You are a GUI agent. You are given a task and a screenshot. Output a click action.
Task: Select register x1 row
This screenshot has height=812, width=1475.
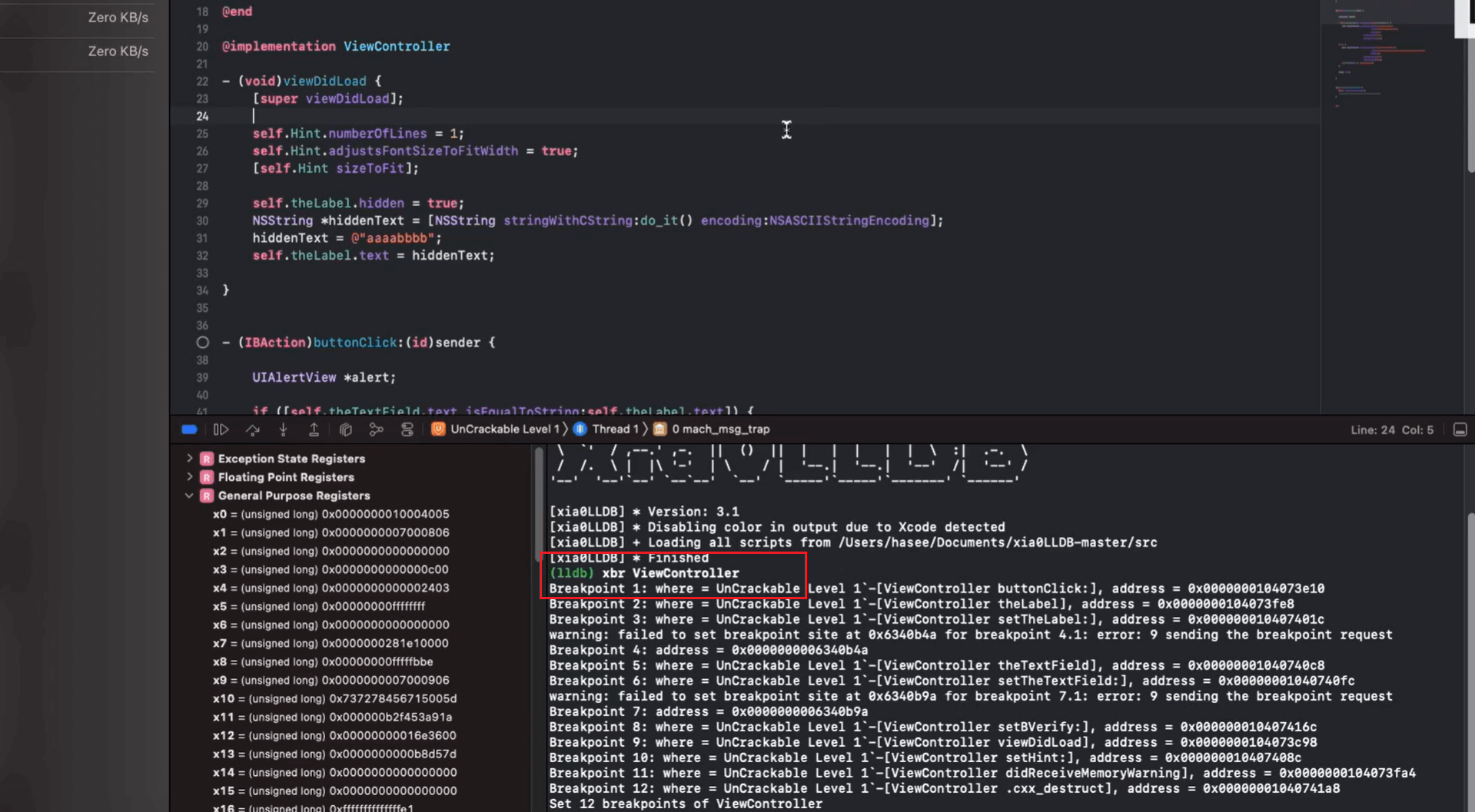point(331,532)
